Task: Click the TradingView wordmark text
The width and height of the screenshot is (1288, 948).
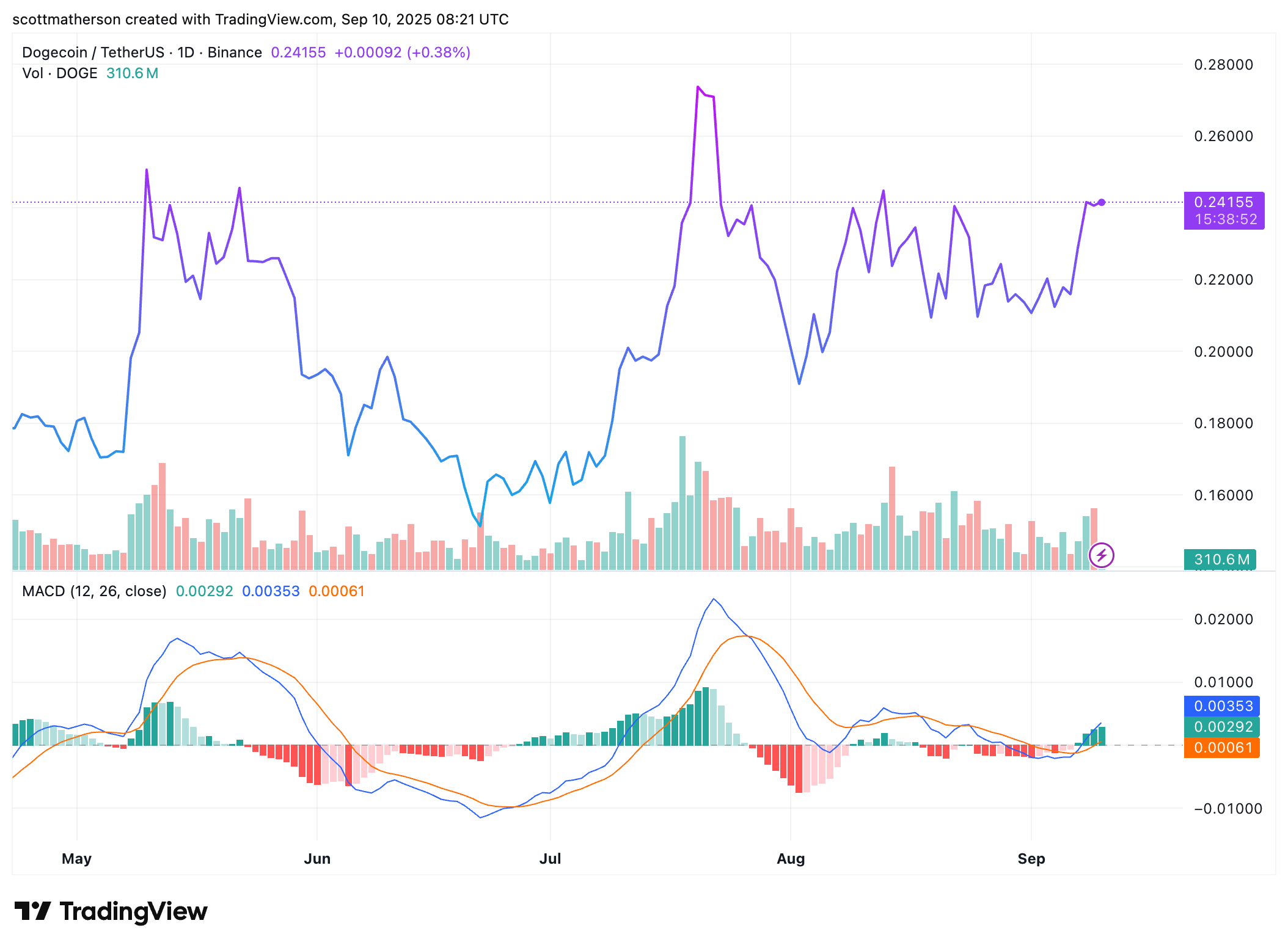Action: (133, 911)
